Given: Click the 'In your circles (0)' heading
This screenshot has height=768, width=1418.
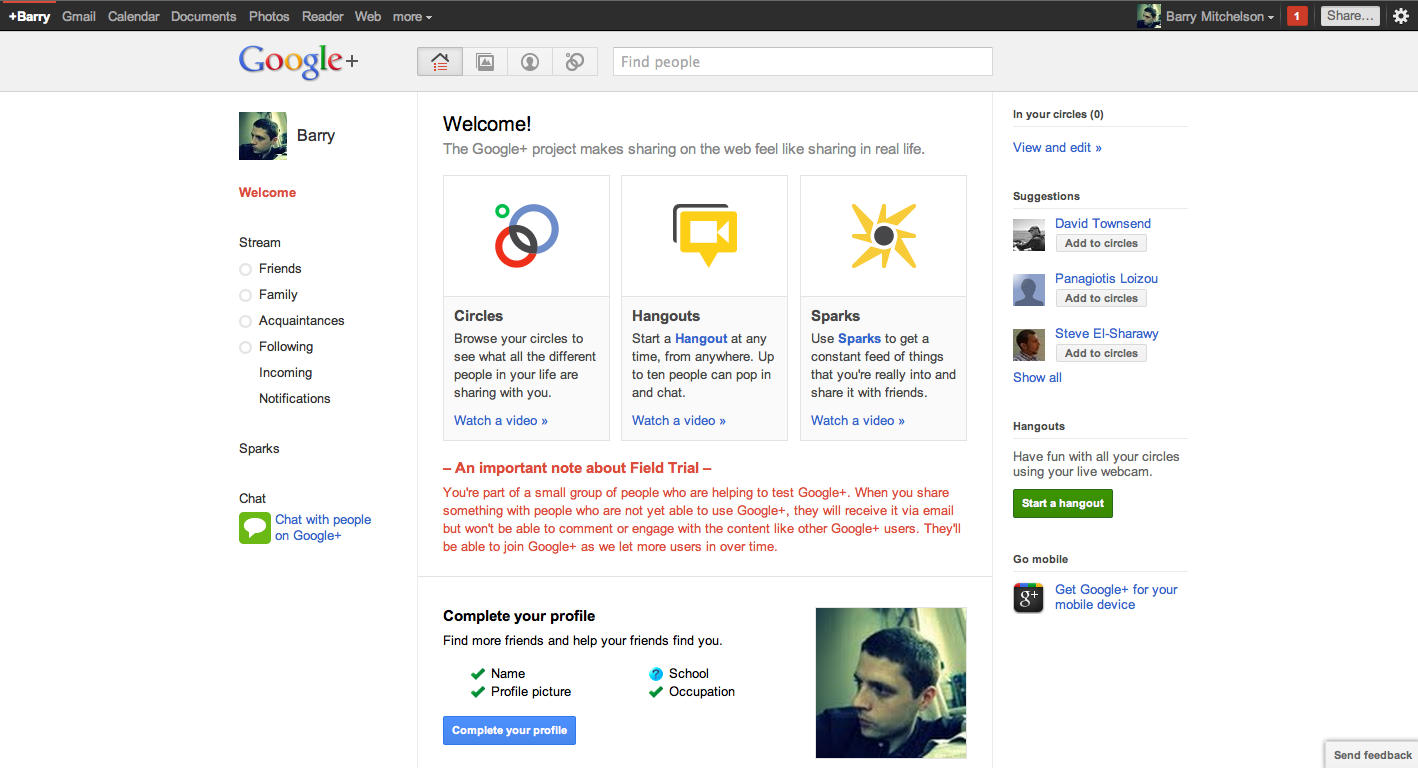Looking at the screenshot, I should point(1058,114).
